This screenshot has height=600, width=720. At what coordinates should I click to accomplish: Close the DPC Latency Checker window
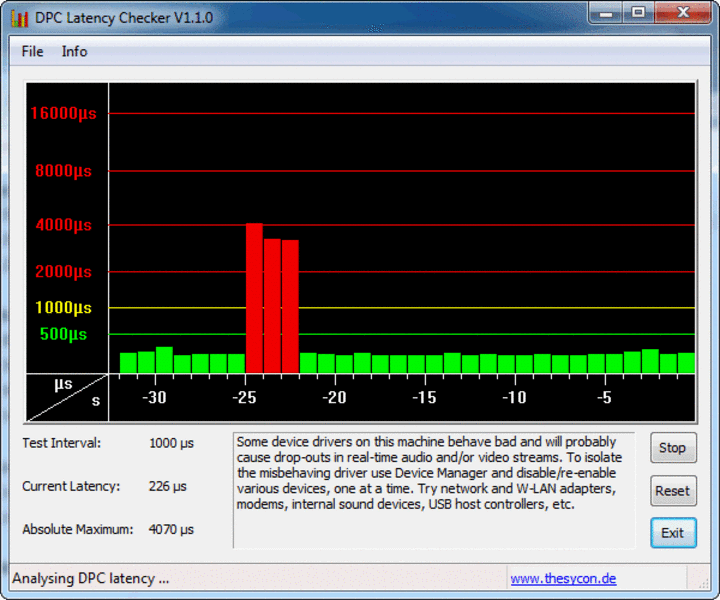[x=683, y=13]
